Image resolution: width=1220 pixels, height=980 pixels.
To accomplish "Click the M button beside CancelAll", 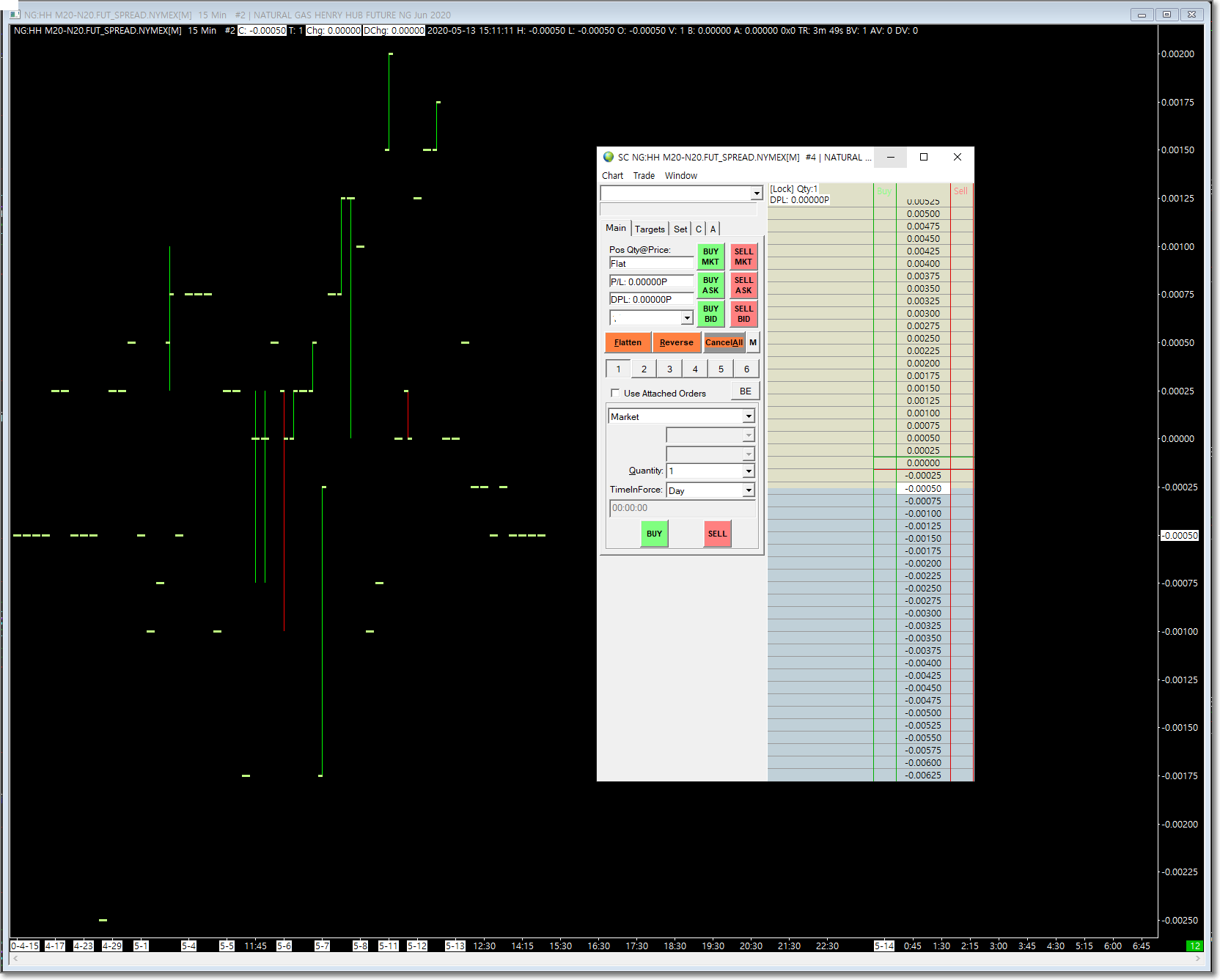I will (753, 342).
